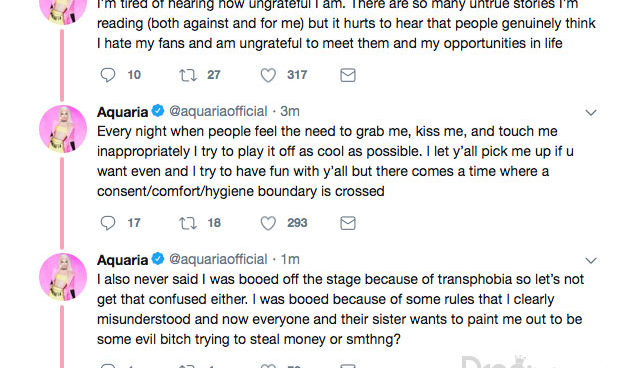Click the Aquaria name on the 3m tweet
Screen dimensions: 637x368
pyautogui.click(x=122, y=112)
